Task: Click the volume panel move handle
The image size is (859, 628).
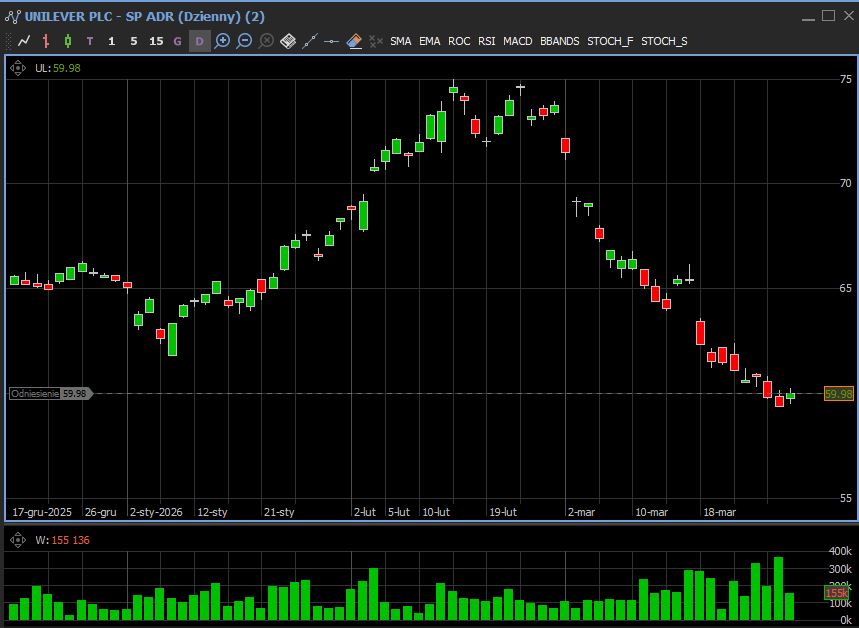Action: click(x=18, y=540)
